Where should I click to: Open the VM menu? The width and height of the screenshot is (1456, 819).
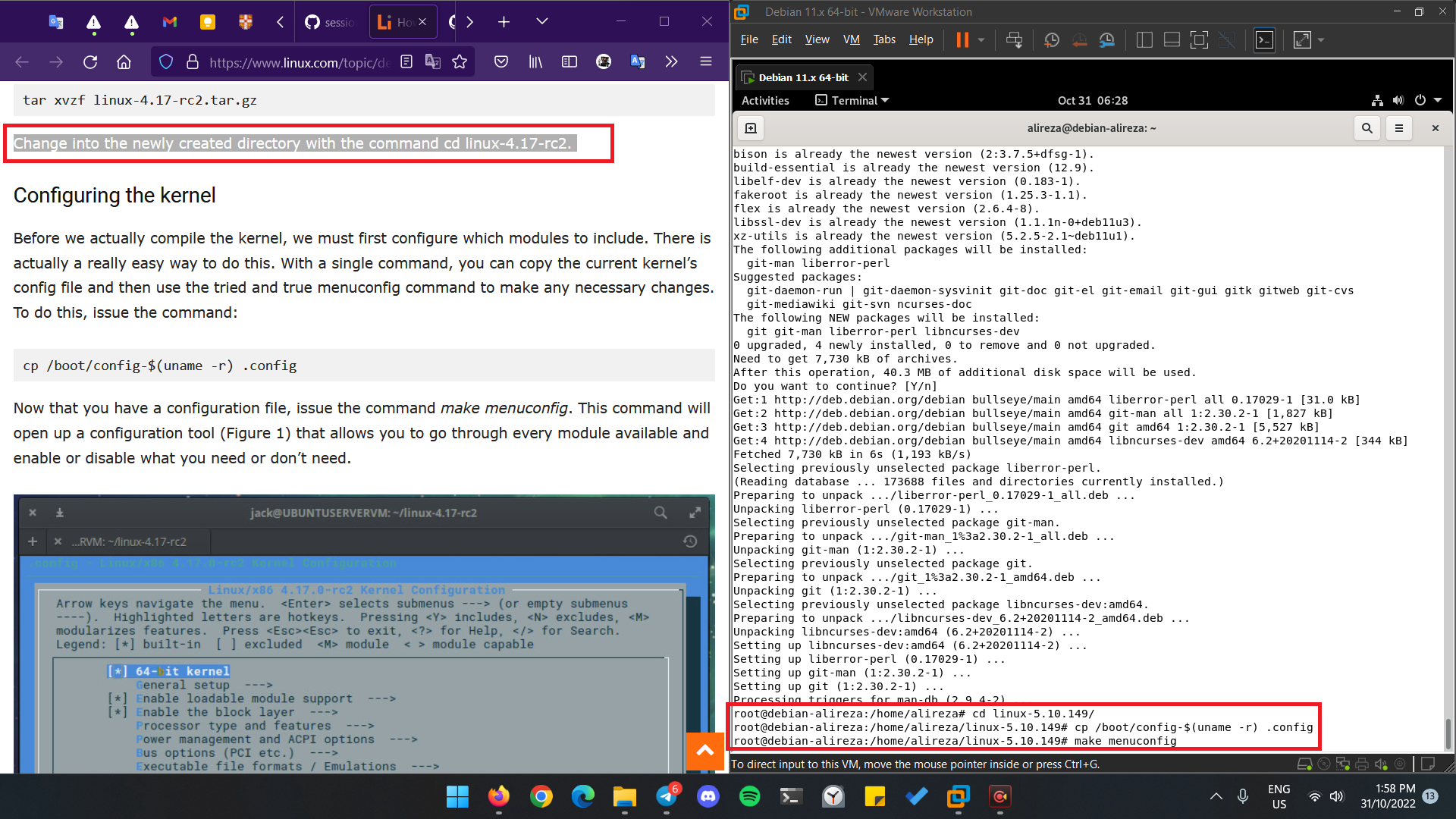click(851, 39)
